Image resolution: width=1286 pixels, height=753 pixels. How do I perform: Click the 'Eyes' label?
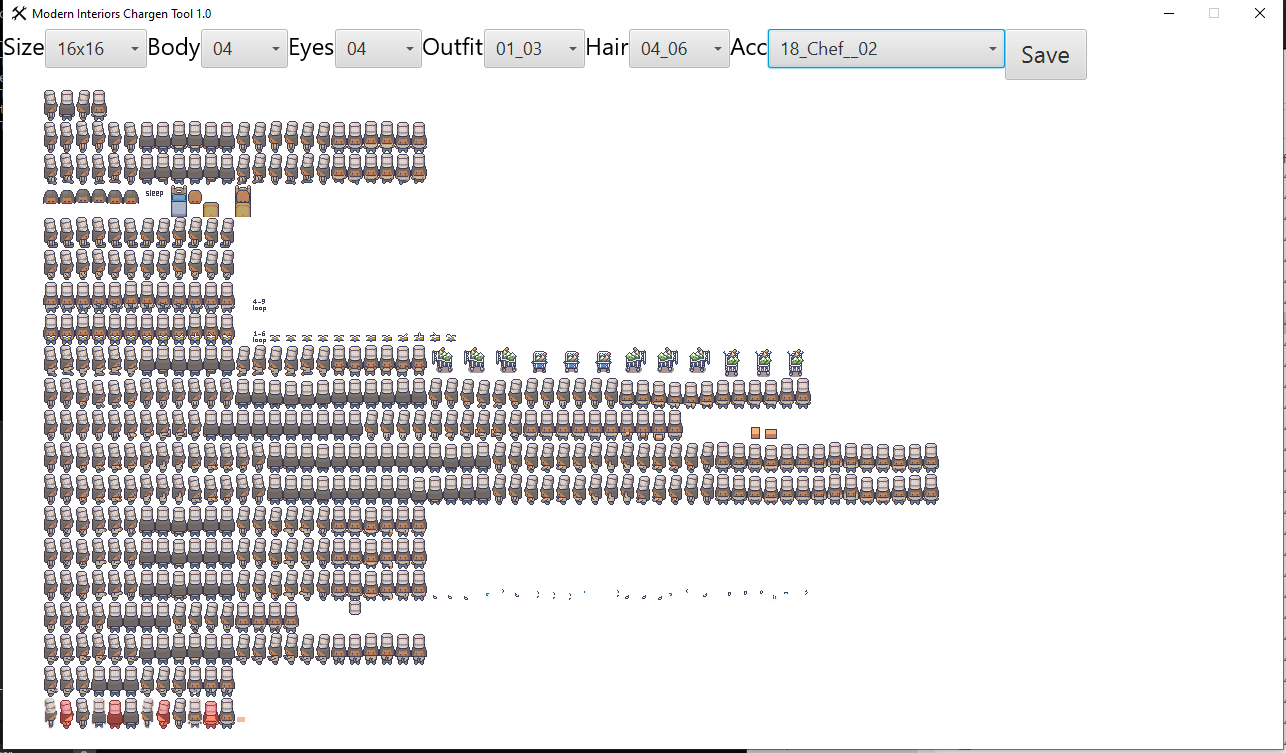coord(311,47)
